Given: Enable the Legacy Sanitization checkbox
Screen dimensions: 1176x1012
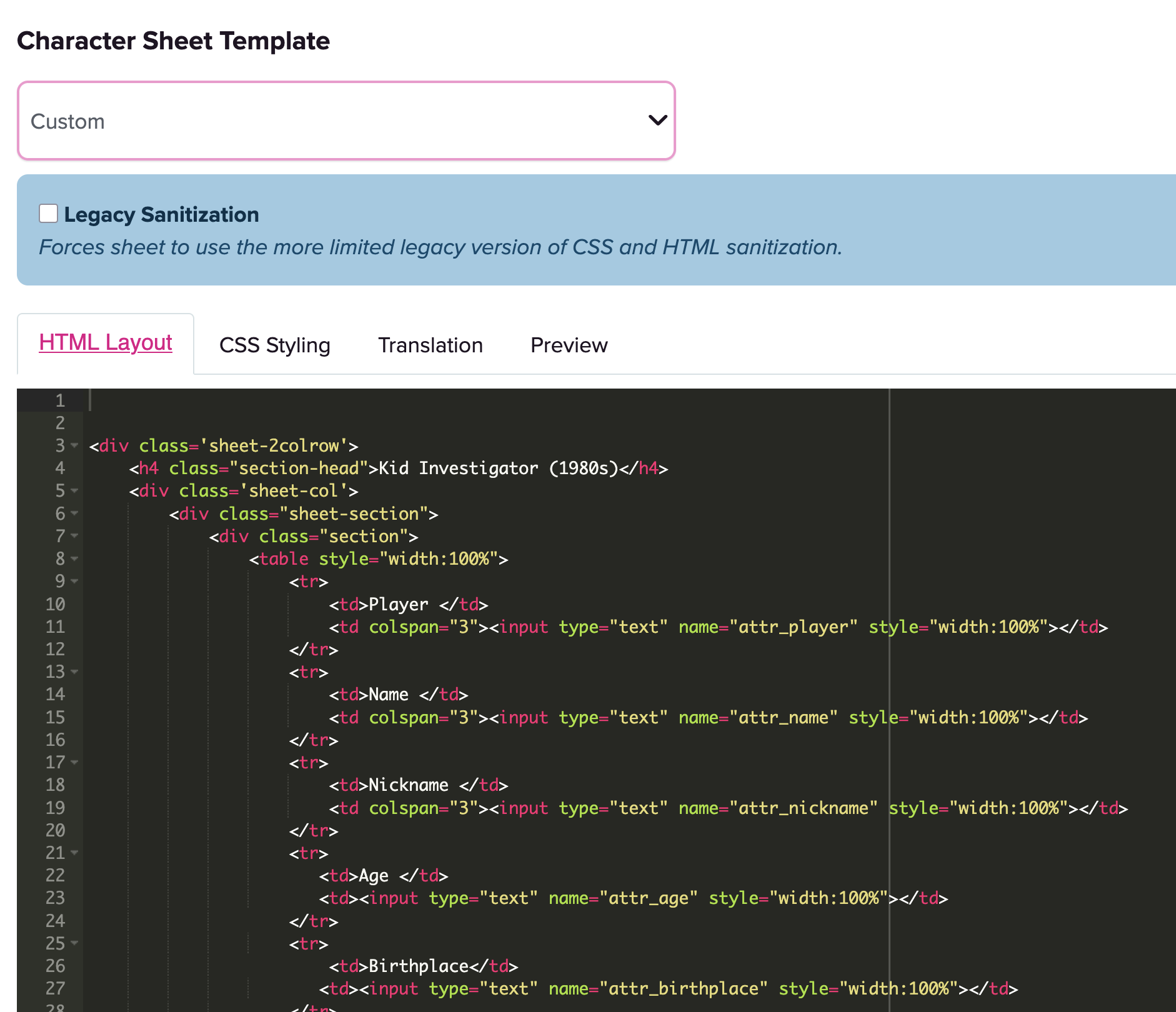Looking at the screenshot, I should click(x=49, y=214).
